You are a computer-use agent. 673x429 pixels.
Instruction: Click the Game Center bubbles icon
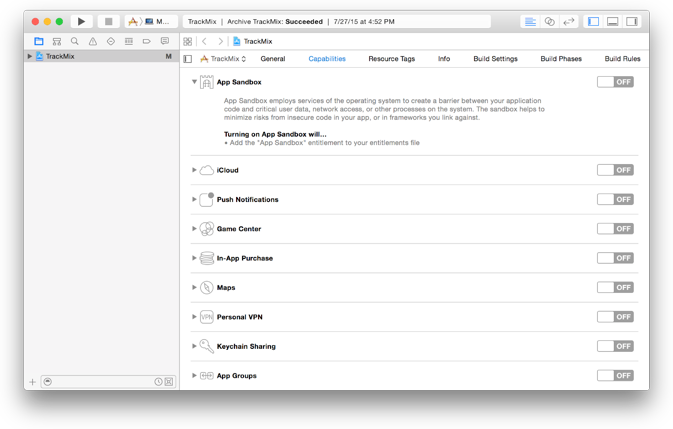click(x=206, y=229)
